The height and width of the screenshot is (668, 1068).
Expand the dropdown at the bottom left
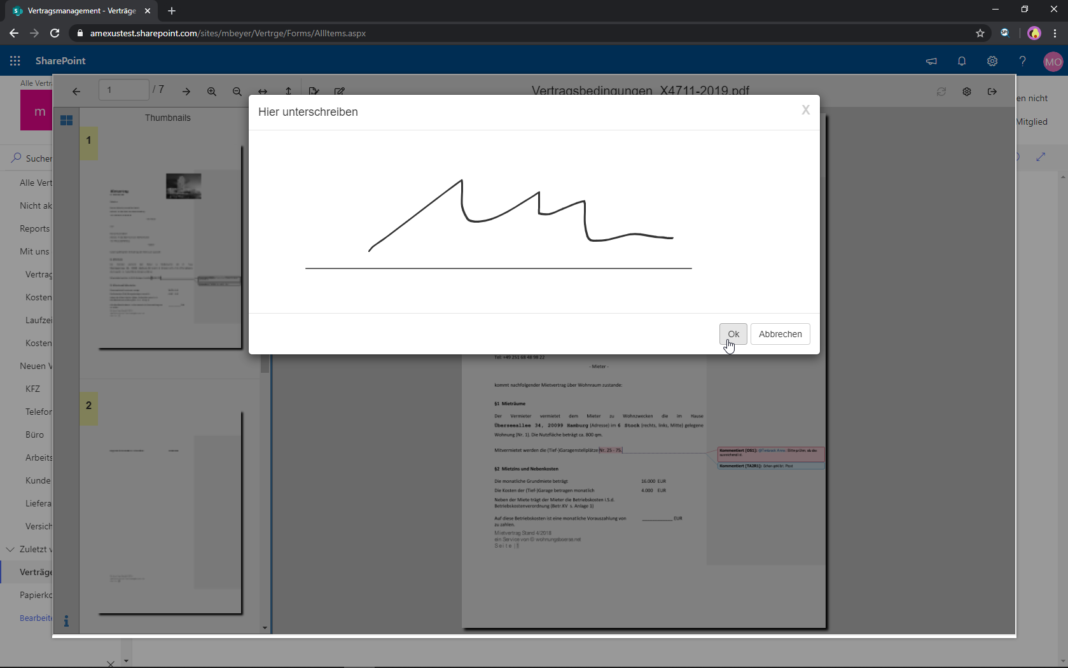tap(125, 659)
